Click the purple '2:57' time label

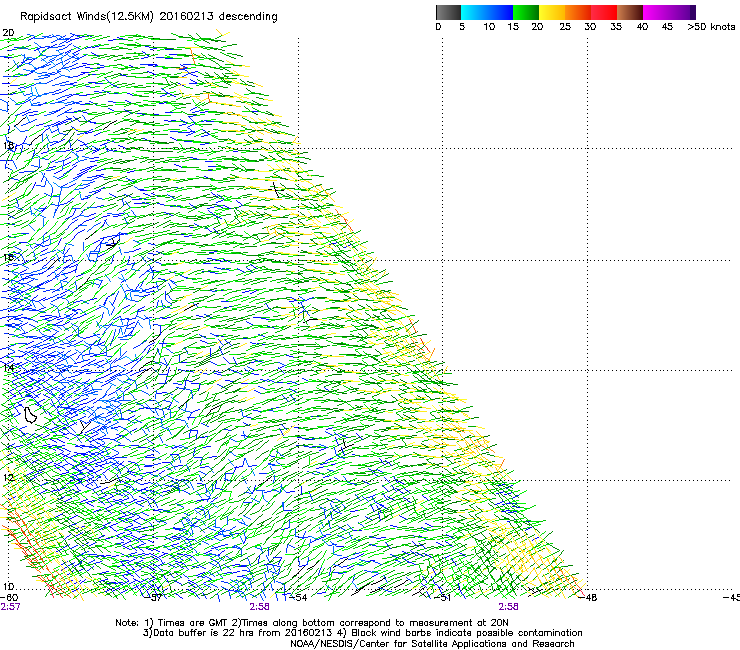click(10, 607)
